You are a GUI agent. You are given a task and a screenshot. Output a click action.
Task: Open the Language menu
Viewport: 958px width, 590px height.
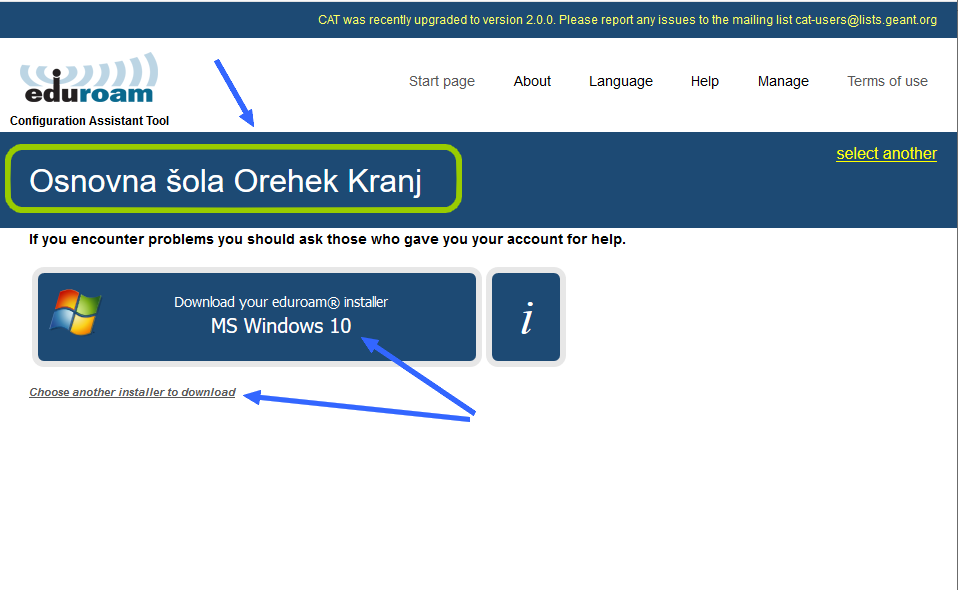pos(621,81)
